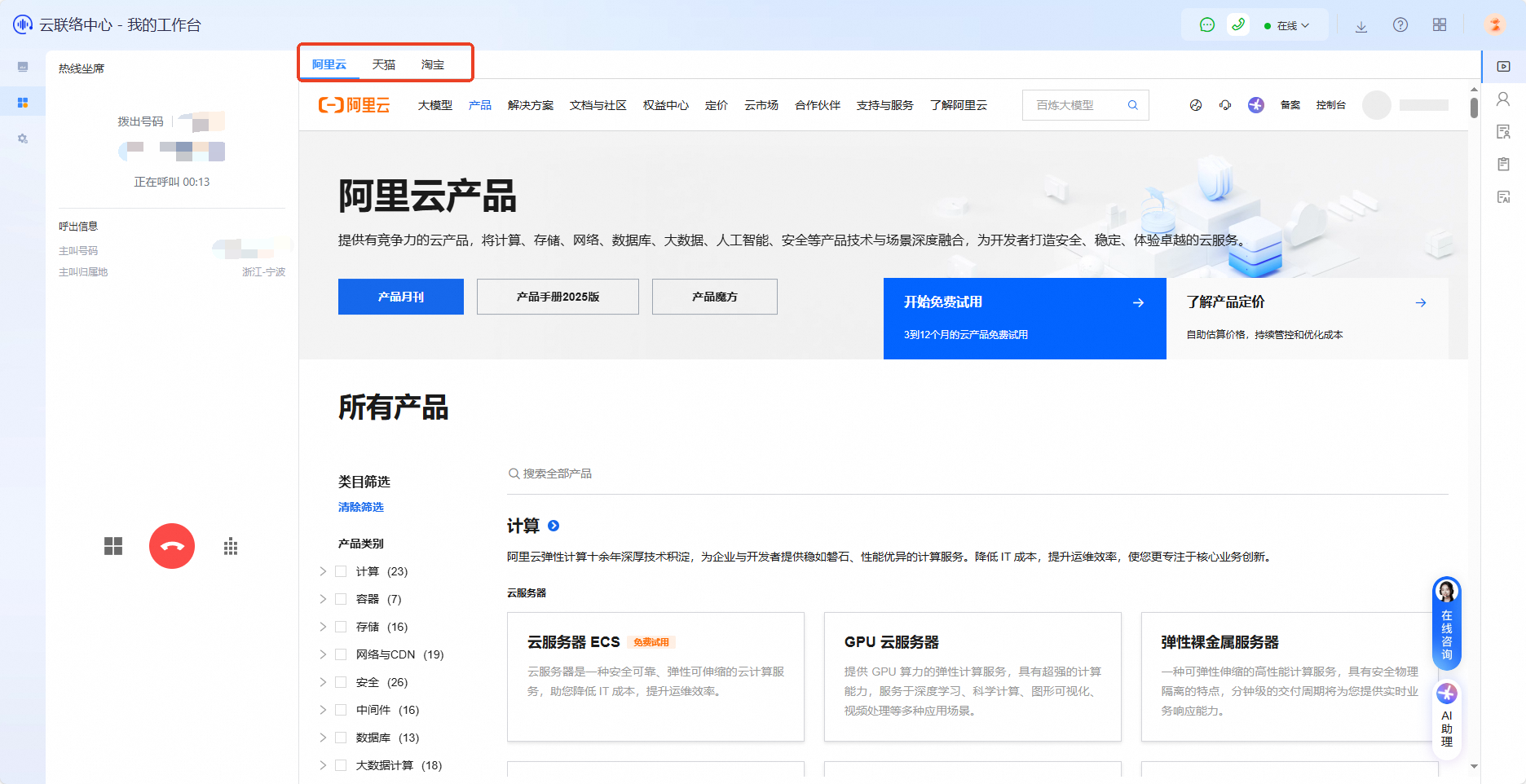Click the 阿里云 logo

click(x=354, y=105)
